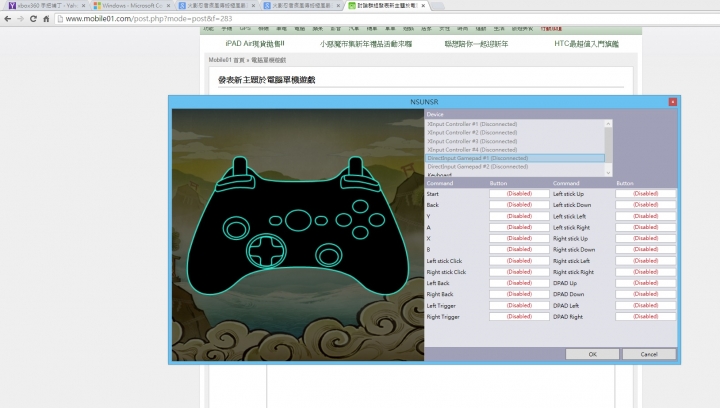Set the button for Right Trigger

(519, 316)
